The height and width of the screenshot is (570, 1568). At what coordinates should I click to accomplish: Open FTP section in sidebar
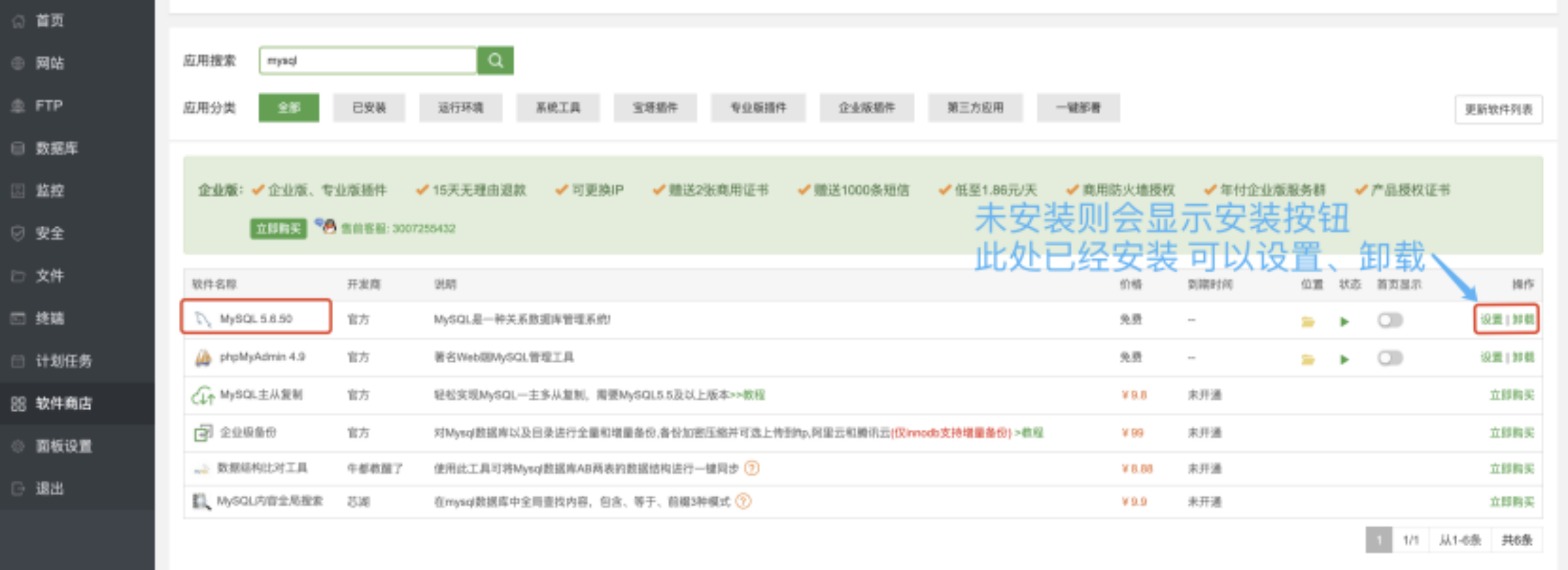[x=49, y=105]
